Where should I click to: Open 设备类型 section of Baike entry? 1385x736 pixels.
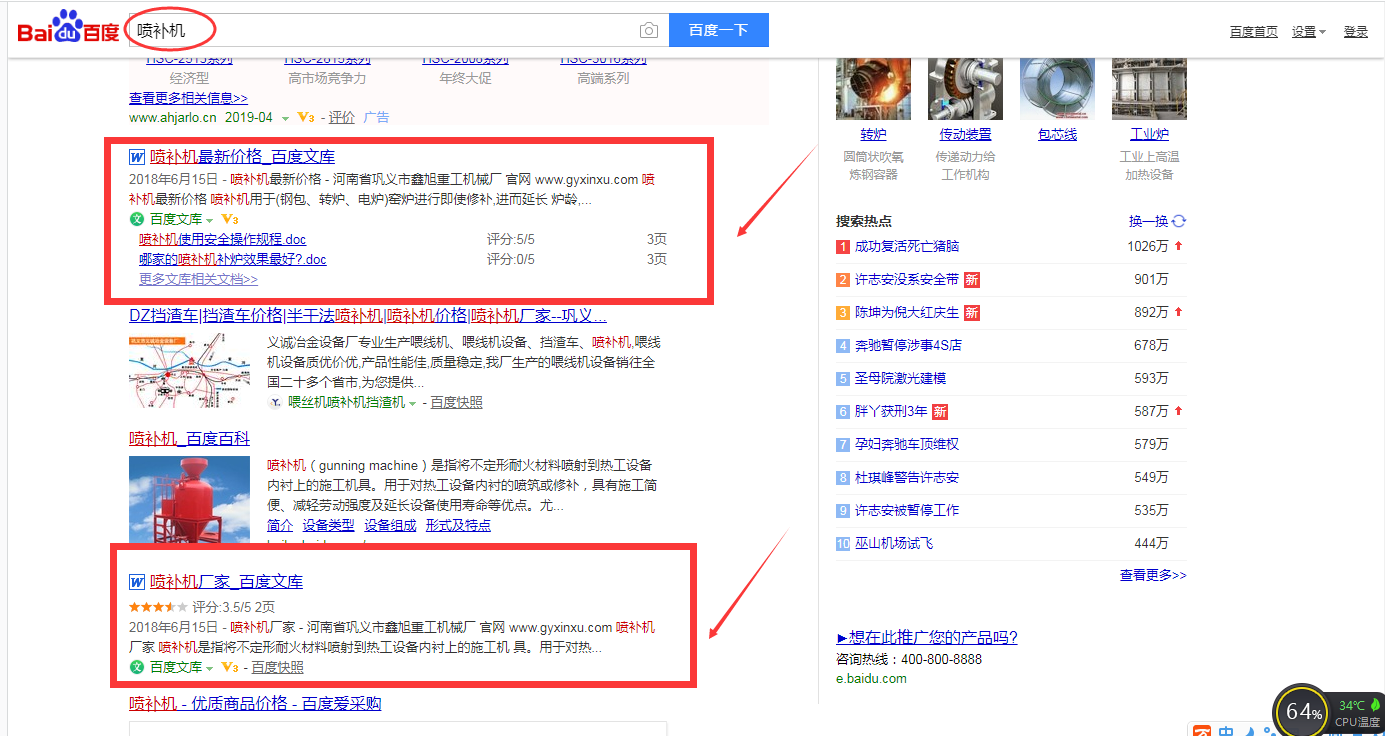pos(328,525)
